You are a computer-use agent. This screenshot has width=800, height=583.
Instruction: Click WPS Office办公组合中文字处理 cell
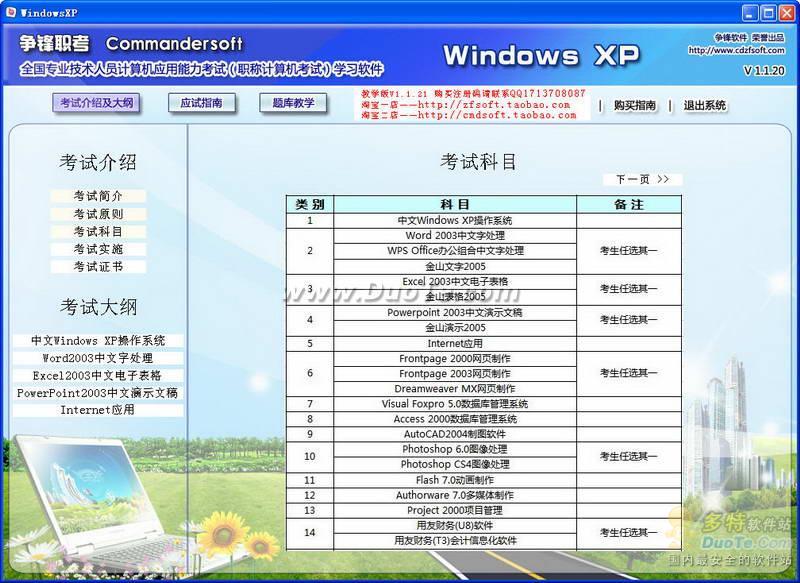point(455,251)
